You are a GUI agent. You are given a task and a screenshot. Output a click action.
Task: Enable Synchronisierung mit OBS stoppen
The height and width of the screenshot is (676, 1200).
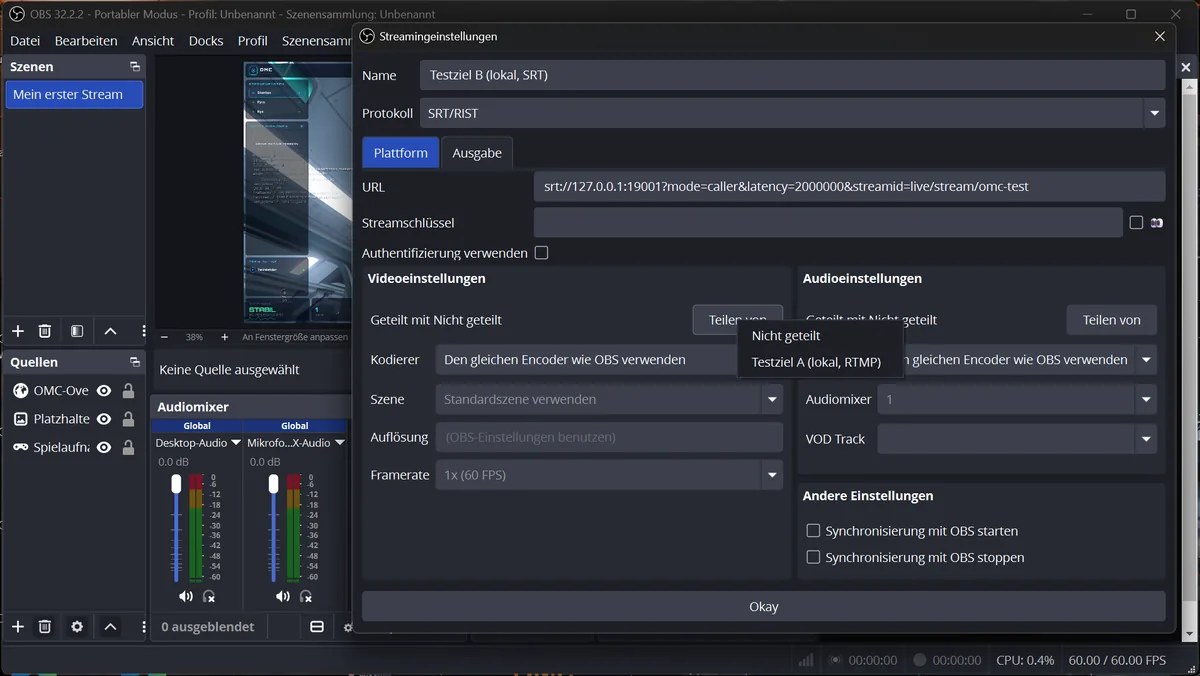pos(813,557)
